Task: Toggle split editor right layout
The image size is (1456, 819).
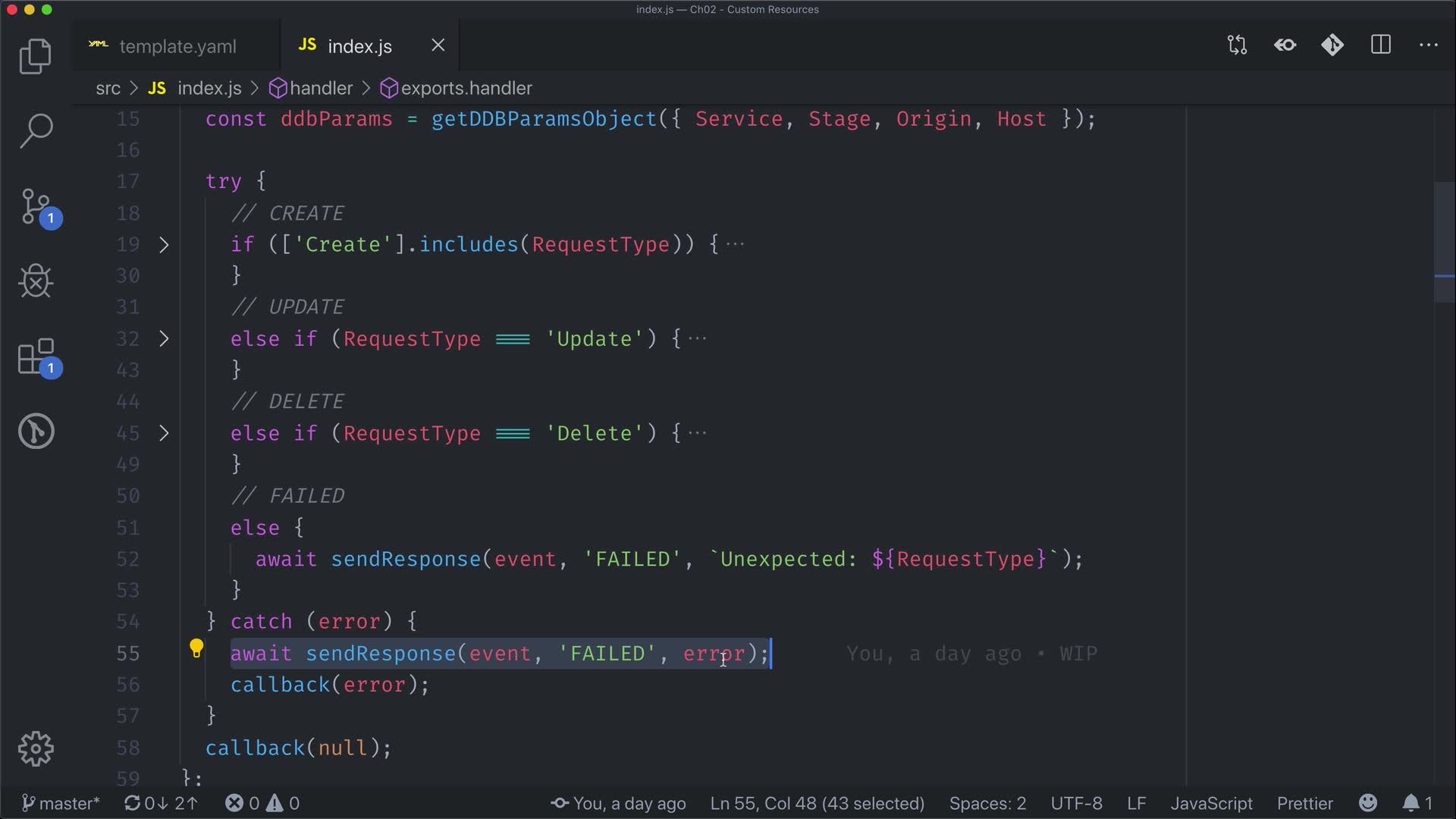Action: tap(1381, 45)
